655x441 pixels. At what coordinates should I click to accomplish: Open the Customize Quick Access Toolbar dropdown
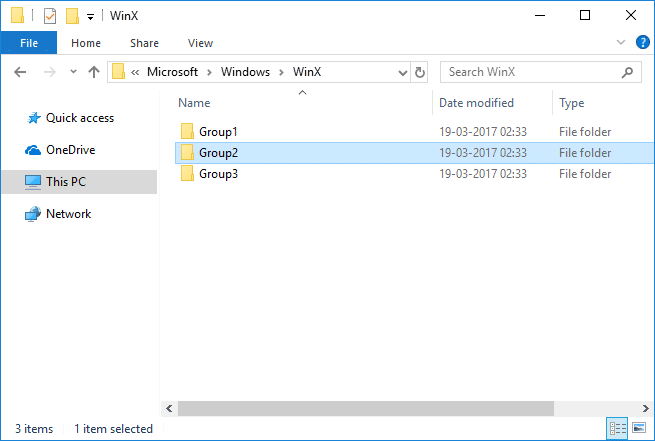(x=90, y=17)
